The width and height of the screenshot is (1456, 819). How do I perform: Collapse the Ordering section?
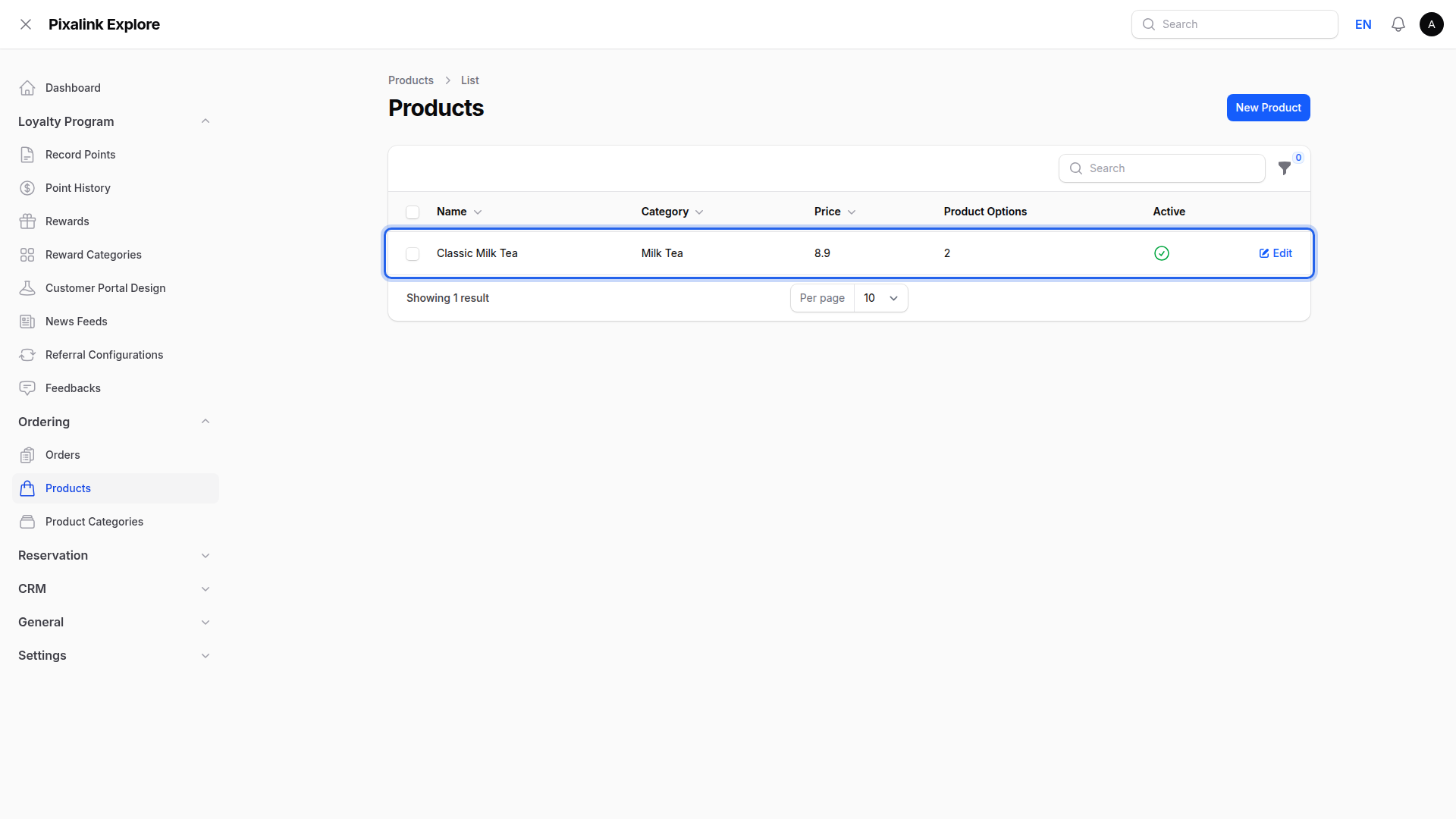coord(206,422)
